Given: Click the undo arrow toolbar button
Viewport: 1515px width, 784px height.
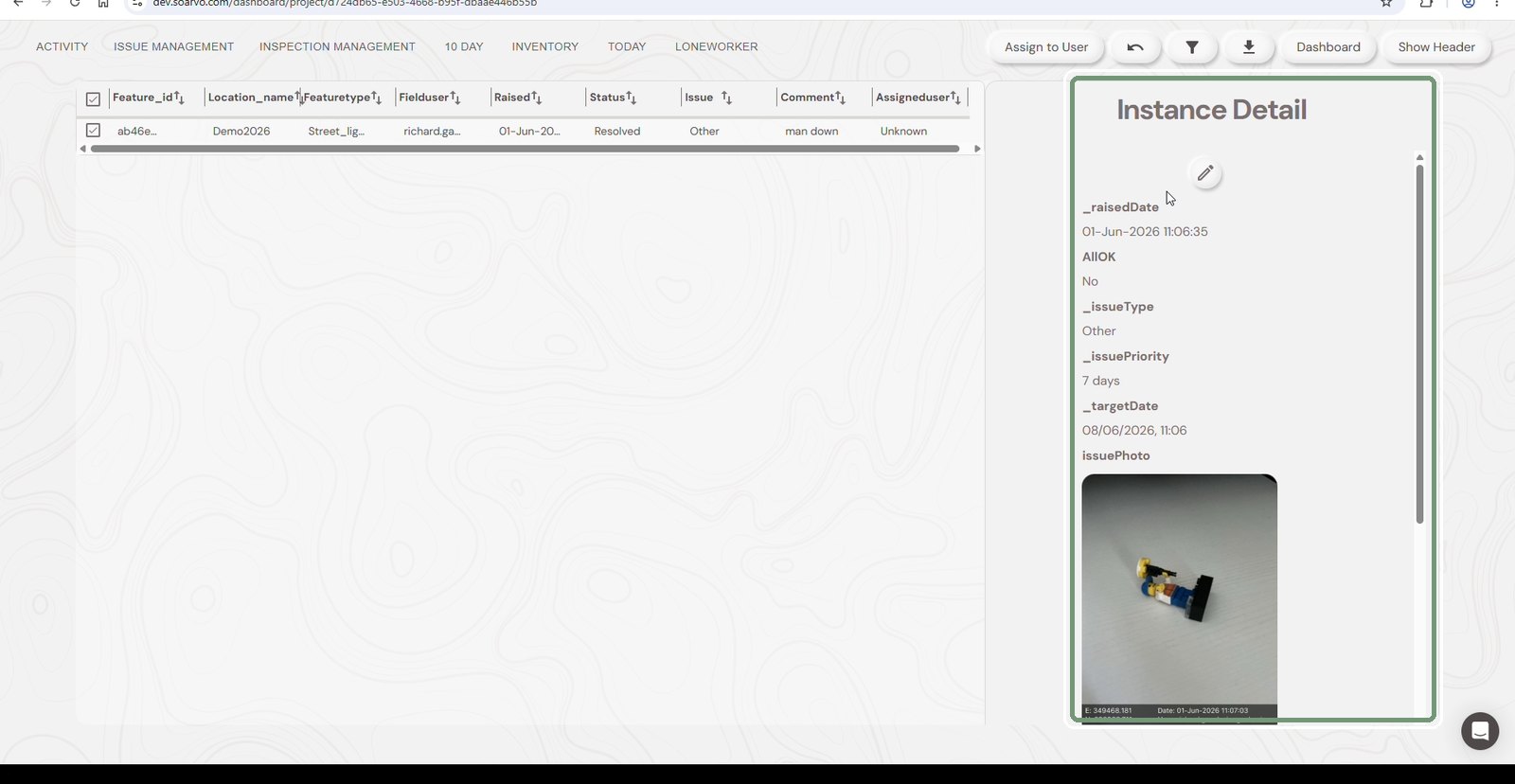Looking at the screenshot, I should [1135, 47].
